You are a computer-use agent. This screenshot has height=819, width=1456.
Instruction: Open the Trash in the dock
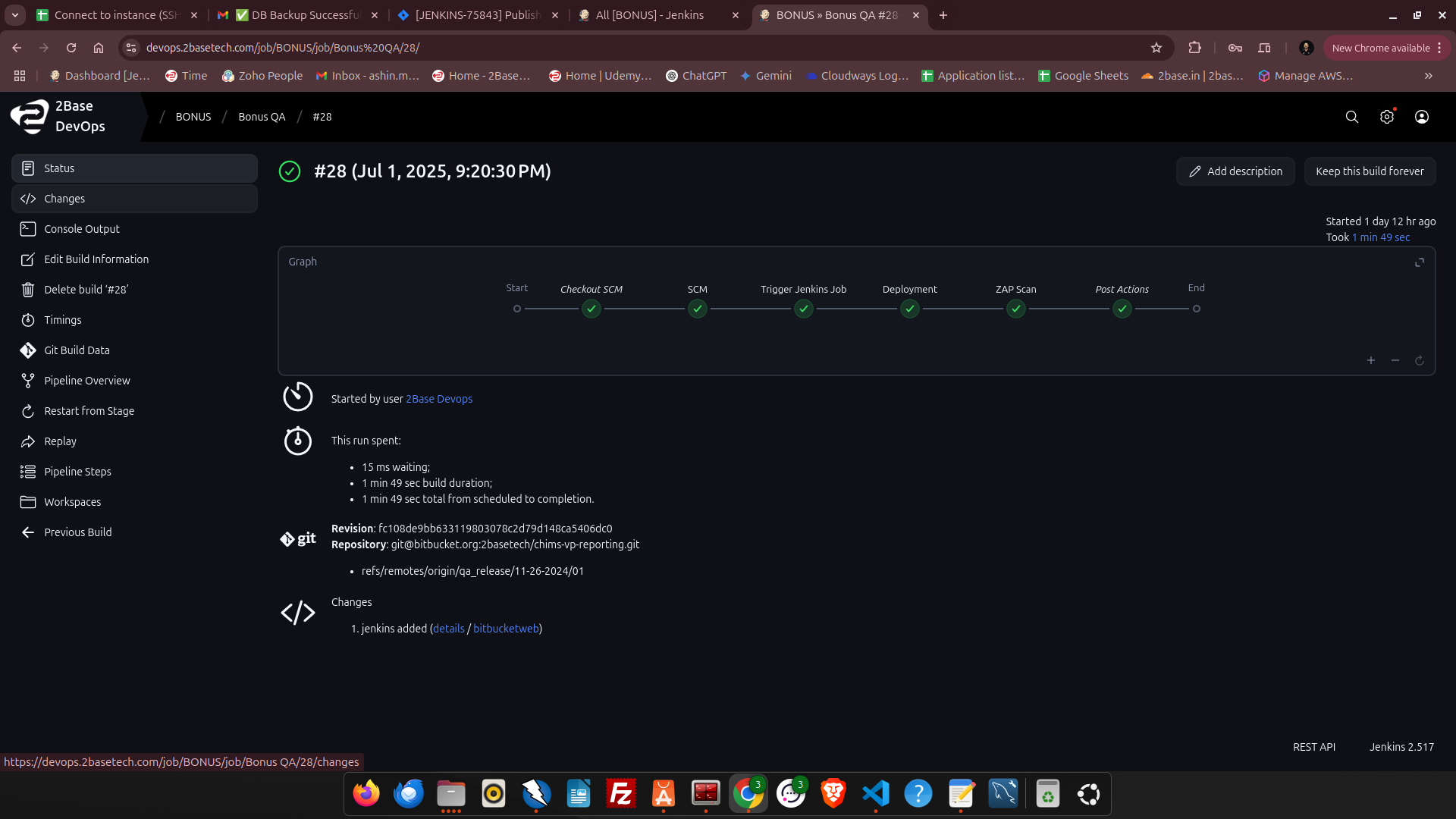1048,794
